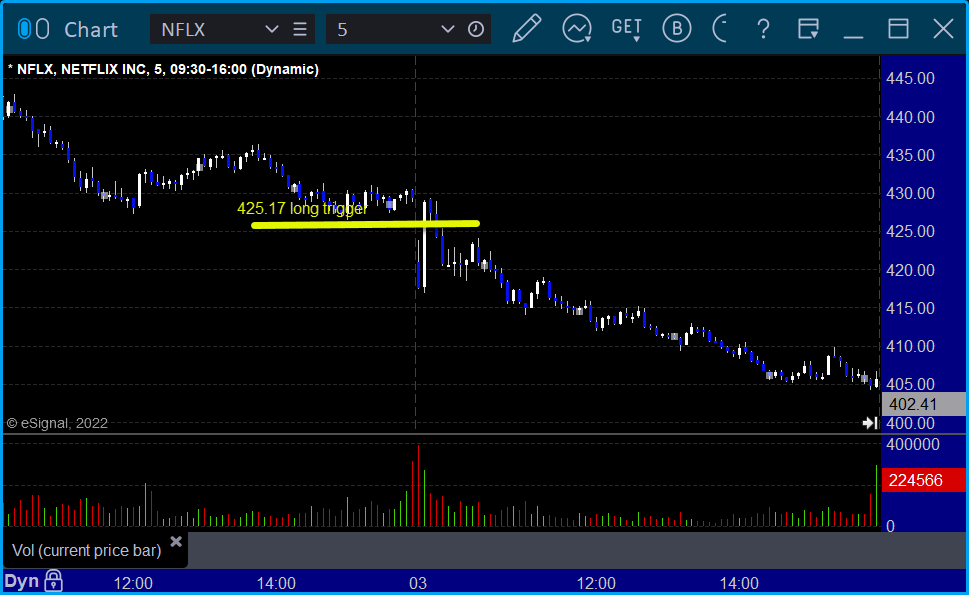Open the symbol list hamburger icon
This screenshot has height=595, width=969.
pos(300,29)
